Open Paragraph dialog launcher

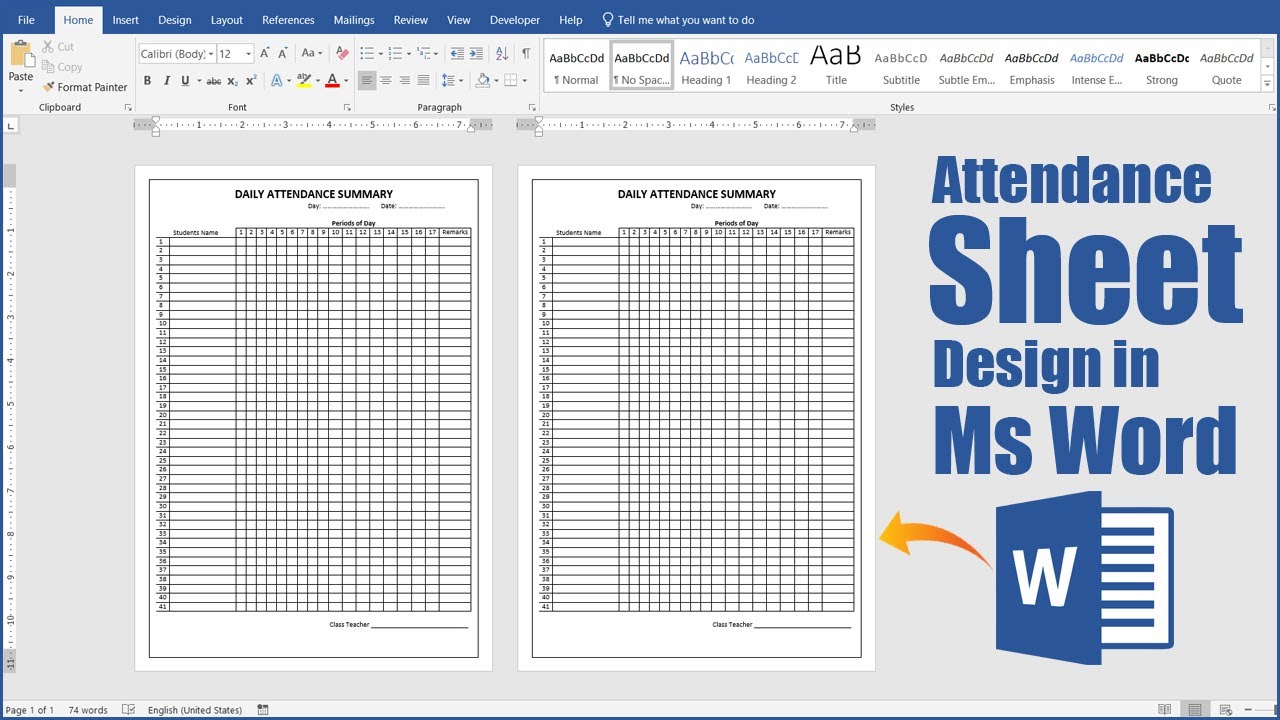pos(532,107)
